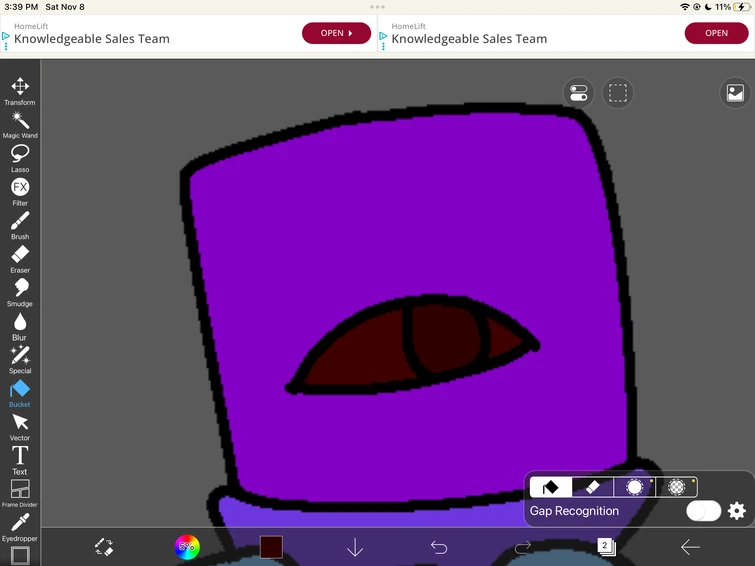Open the selection area menu icon
Image resolution: width=755 pixels, height=566 pixels.
(x=618, y=93)
